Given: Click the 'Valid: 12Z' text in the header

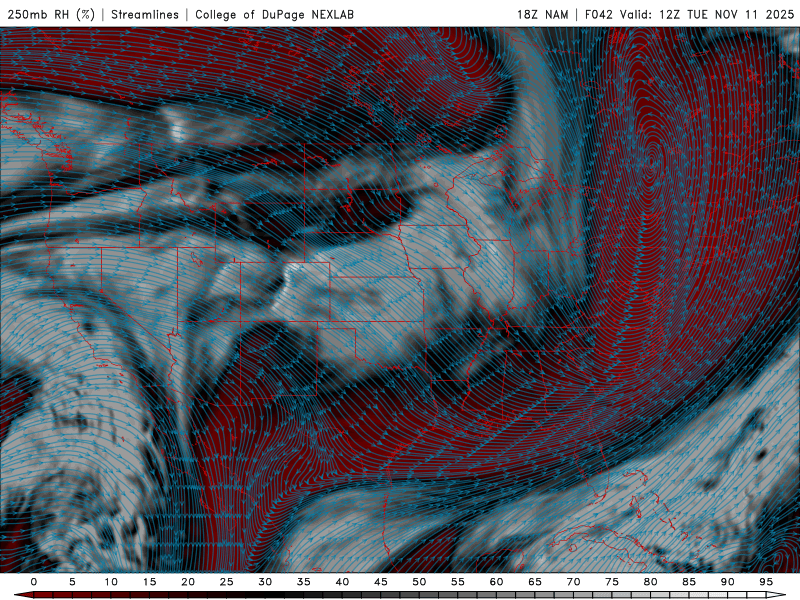Looking at the screenshot, I should (x=650, y=14).
